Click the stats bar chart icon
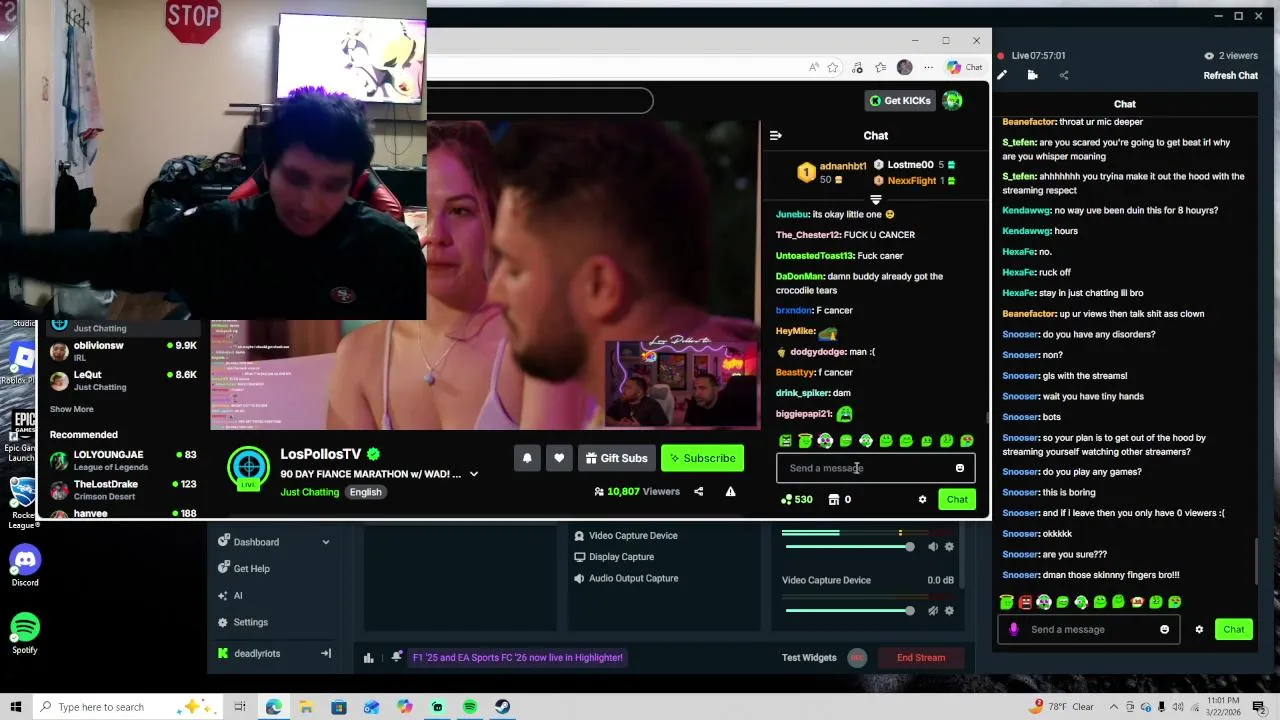This screenshot has height=720, width=1280. coord(369,657)
